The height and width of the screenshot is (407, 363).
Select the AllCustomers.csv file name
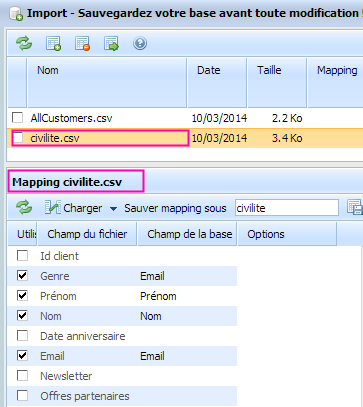pos(71,118)
